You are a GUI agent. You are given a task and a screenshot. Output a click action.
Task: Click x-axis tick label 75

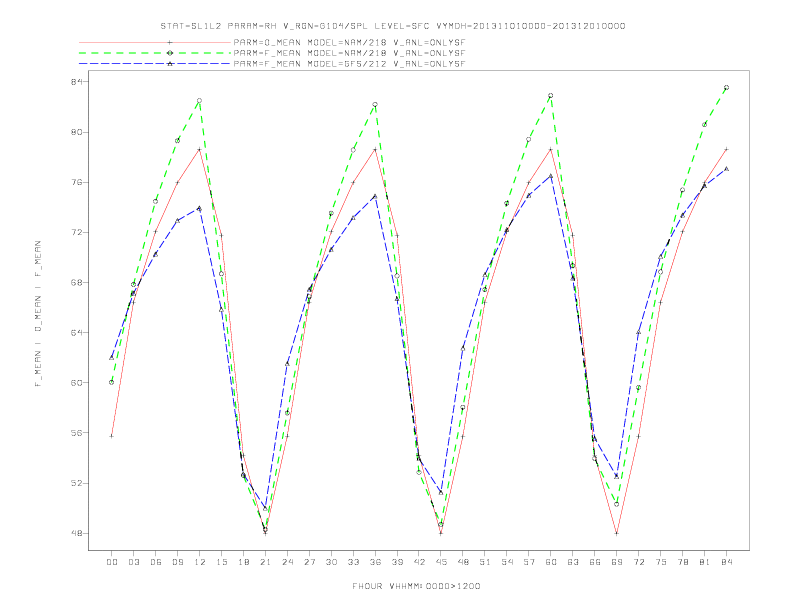(x=661, y=562)
